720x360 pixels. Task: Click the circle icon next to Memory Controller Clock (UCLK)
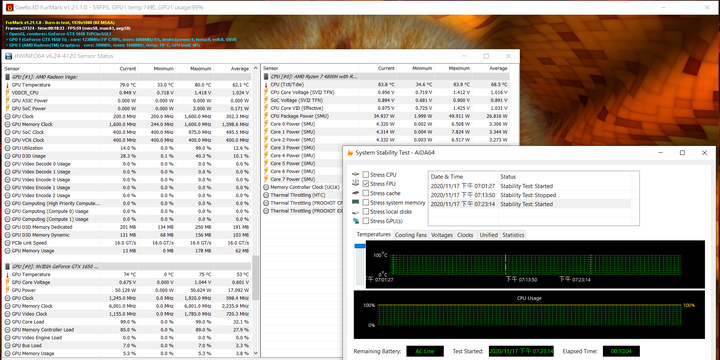[x=266, y=187]
